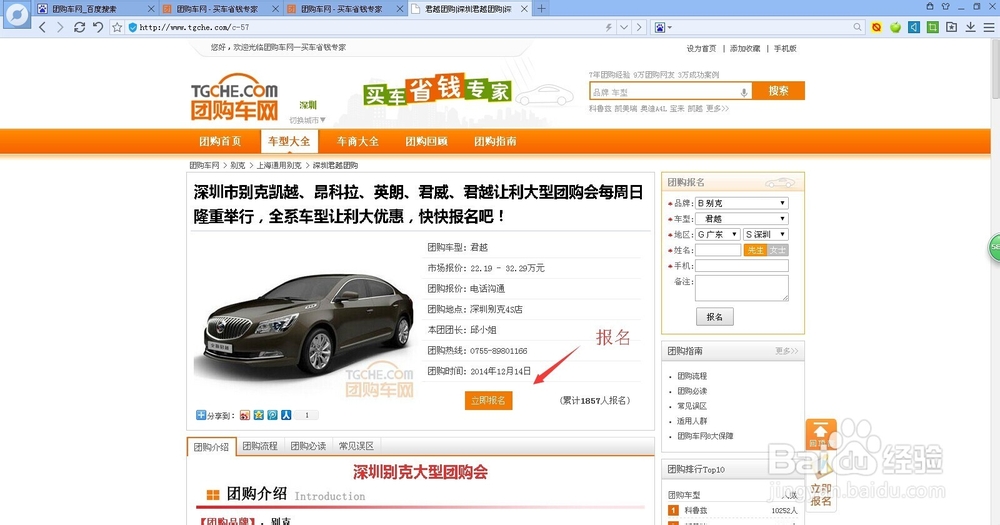This screenshot has height=525, width=1000.
Task: Click the 姓名 input field
Action: click(x=718, y=250)
